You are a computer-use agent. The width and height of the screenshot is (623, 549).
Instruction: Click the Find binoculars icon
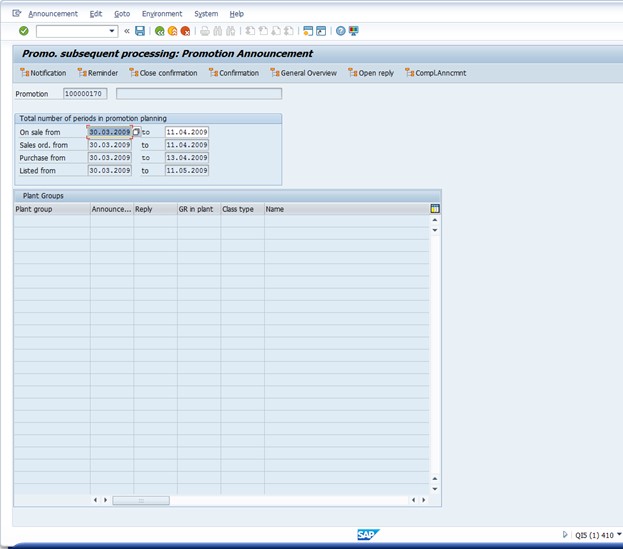coord(218,31)
